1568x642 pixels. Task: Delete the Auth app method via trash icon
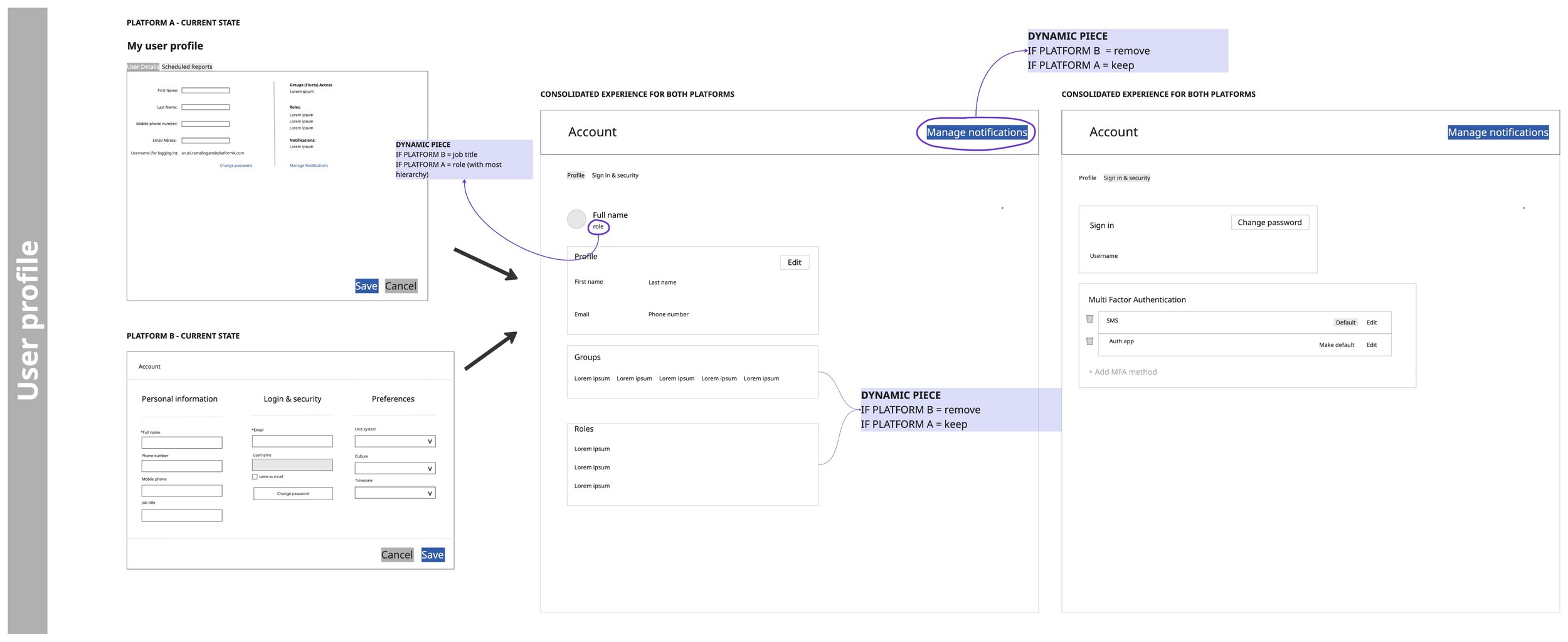tap(1089, 341)
